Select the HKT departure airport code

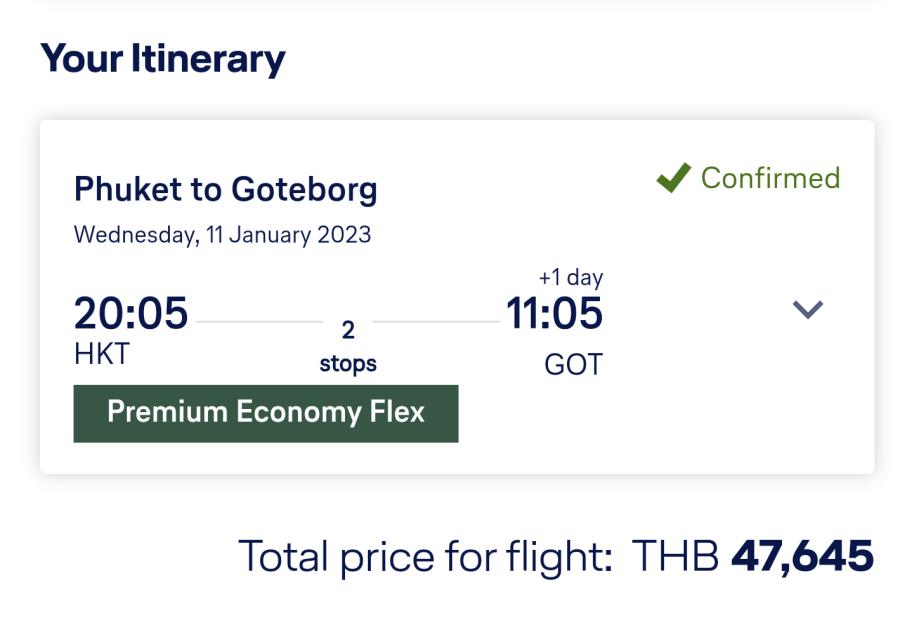(102, 354)
